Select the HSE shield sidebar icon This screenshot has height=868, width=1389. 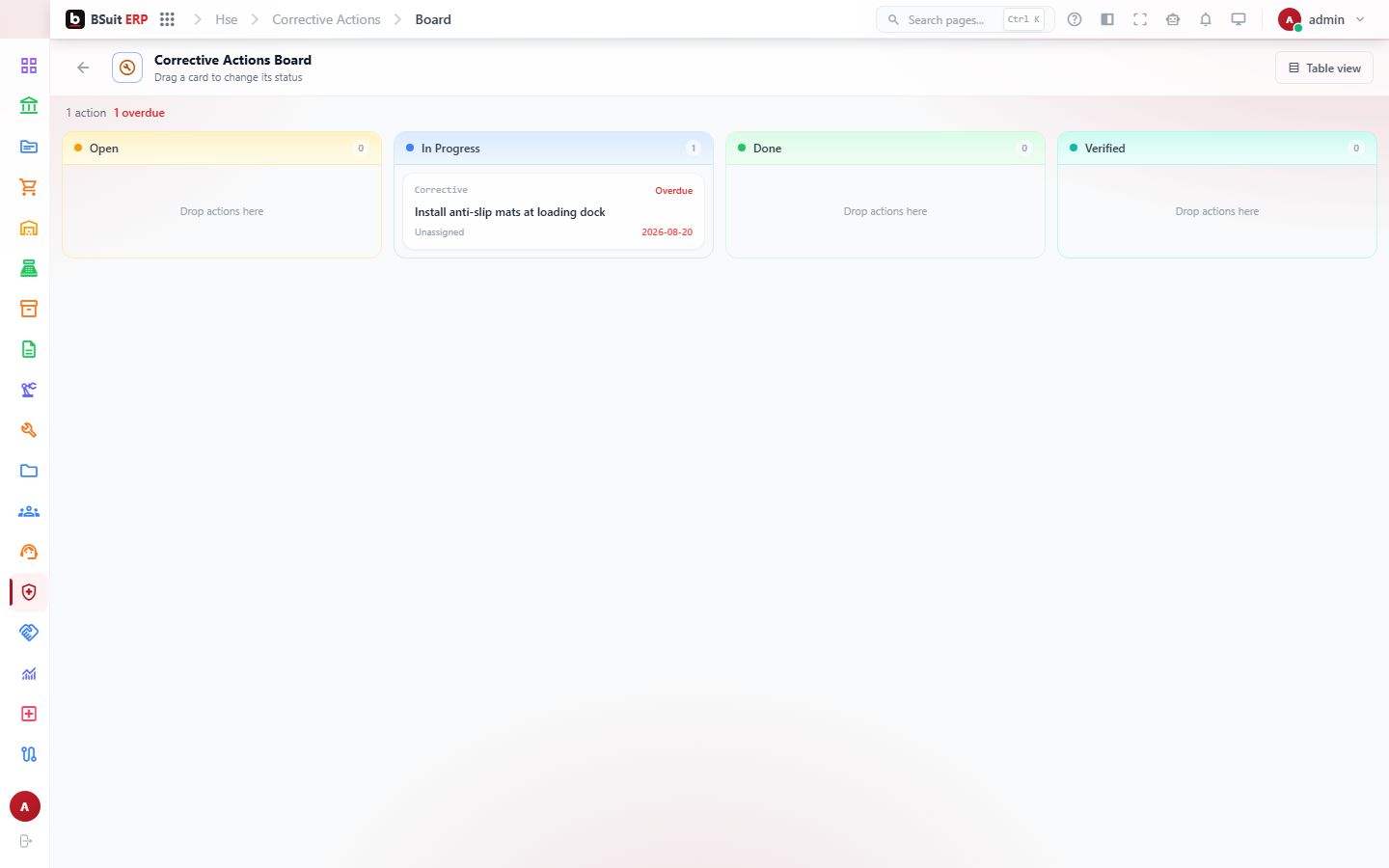[29, 592]
